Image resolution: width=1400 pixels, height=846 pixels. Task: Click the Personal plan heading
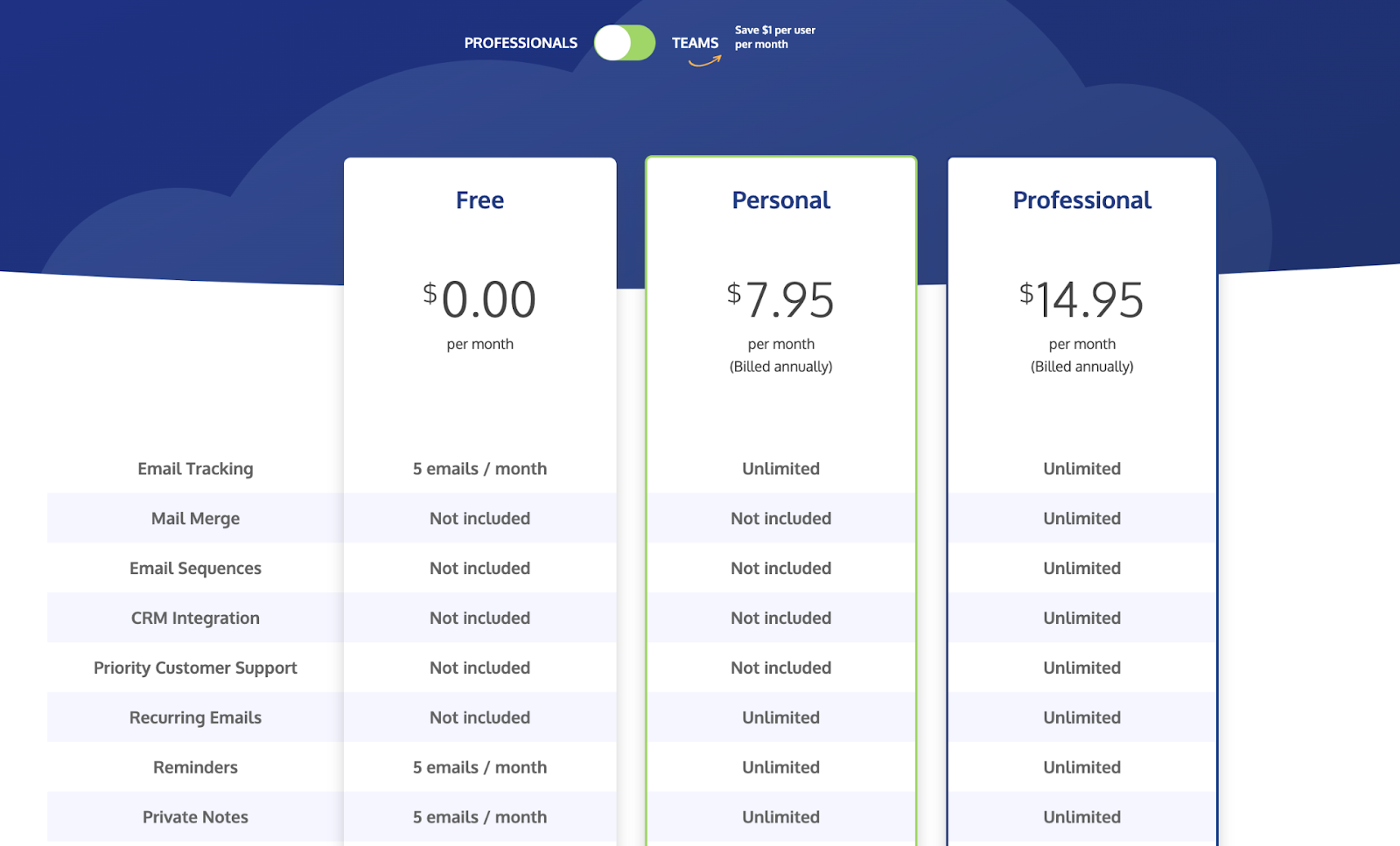click(781, 200)
